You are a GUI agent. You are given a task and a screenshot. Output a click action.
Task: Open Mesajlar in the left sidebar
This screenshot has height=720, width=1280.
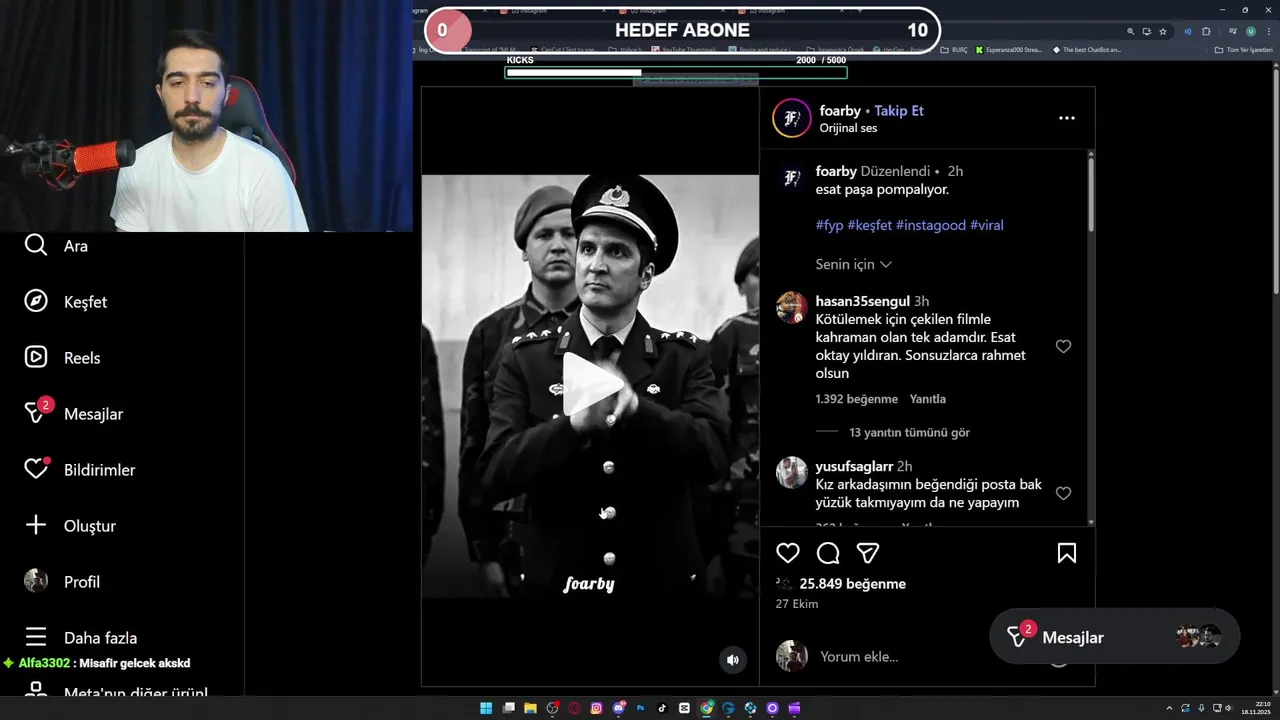73,414
